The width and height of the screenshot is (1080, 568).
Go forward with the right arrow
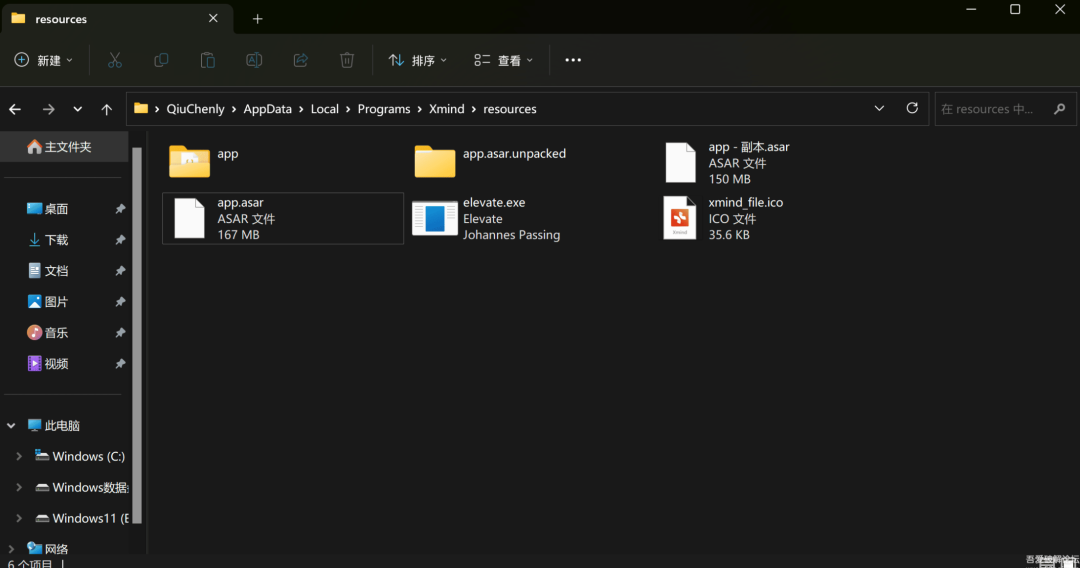[x=48, y=109]
